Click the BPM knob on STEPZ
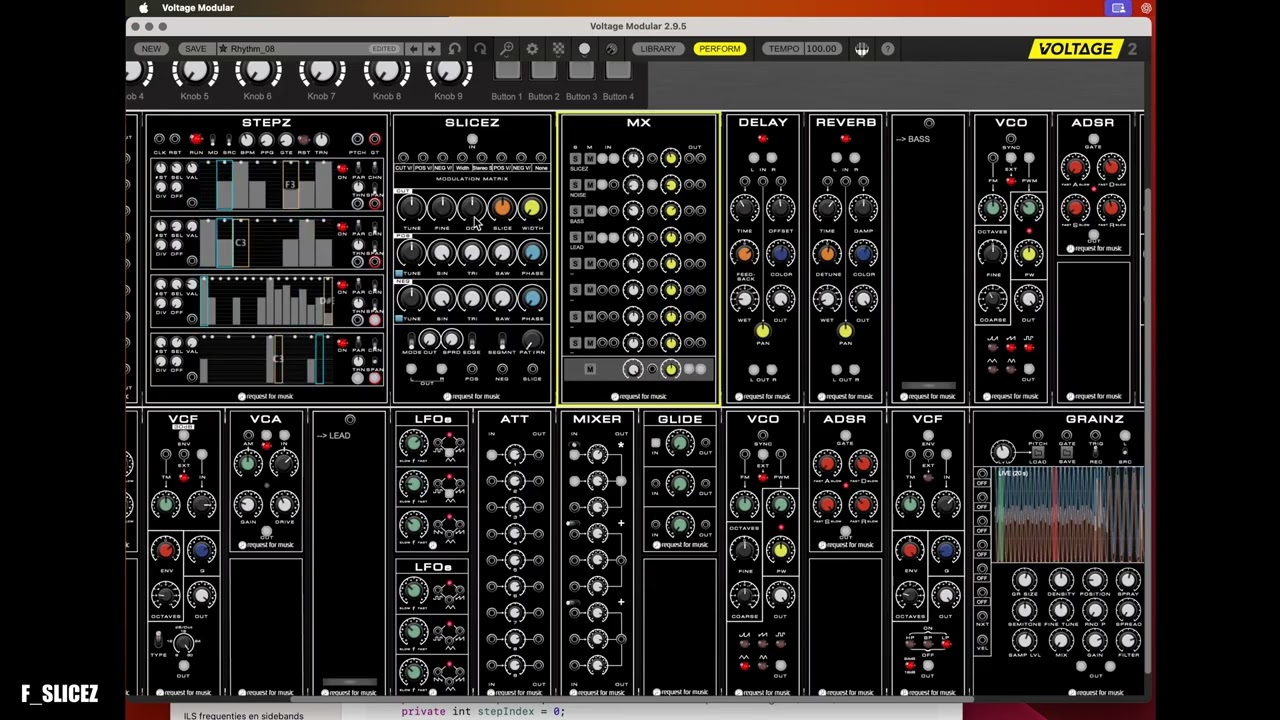 coord(246,140)
